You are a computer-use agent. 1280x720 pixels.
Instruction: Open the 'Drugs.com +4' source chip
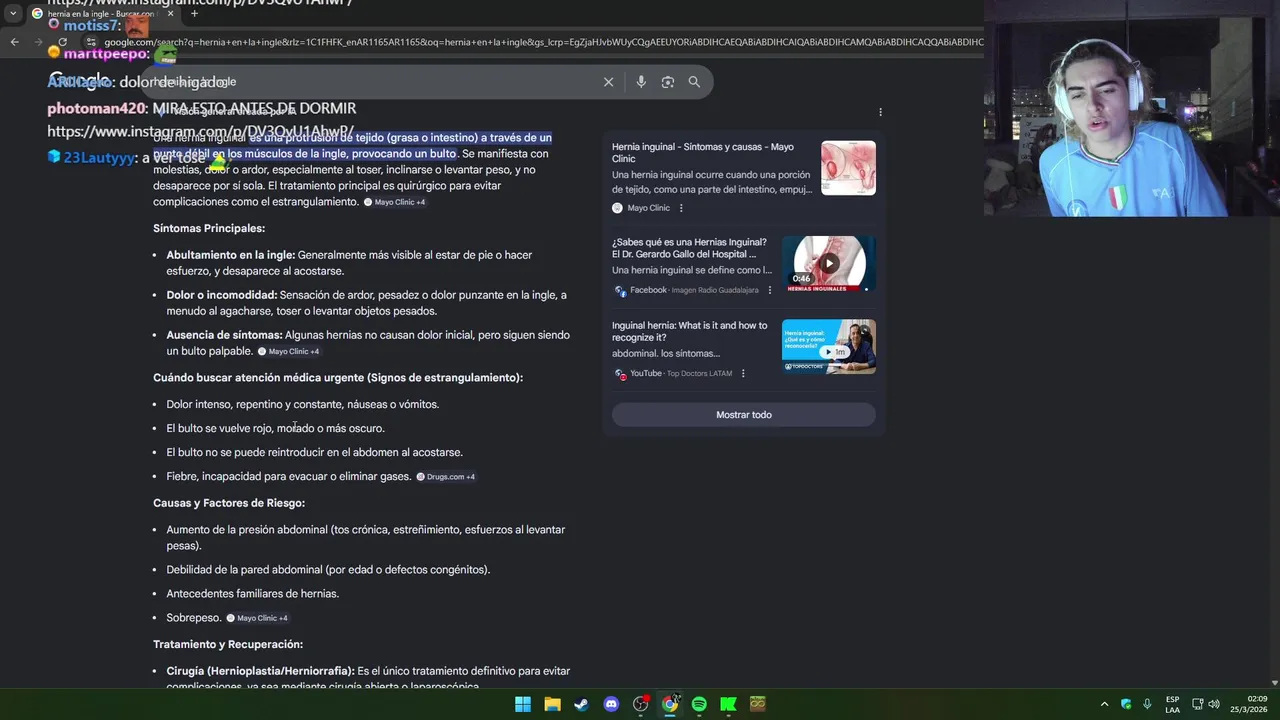coord(445,477)
